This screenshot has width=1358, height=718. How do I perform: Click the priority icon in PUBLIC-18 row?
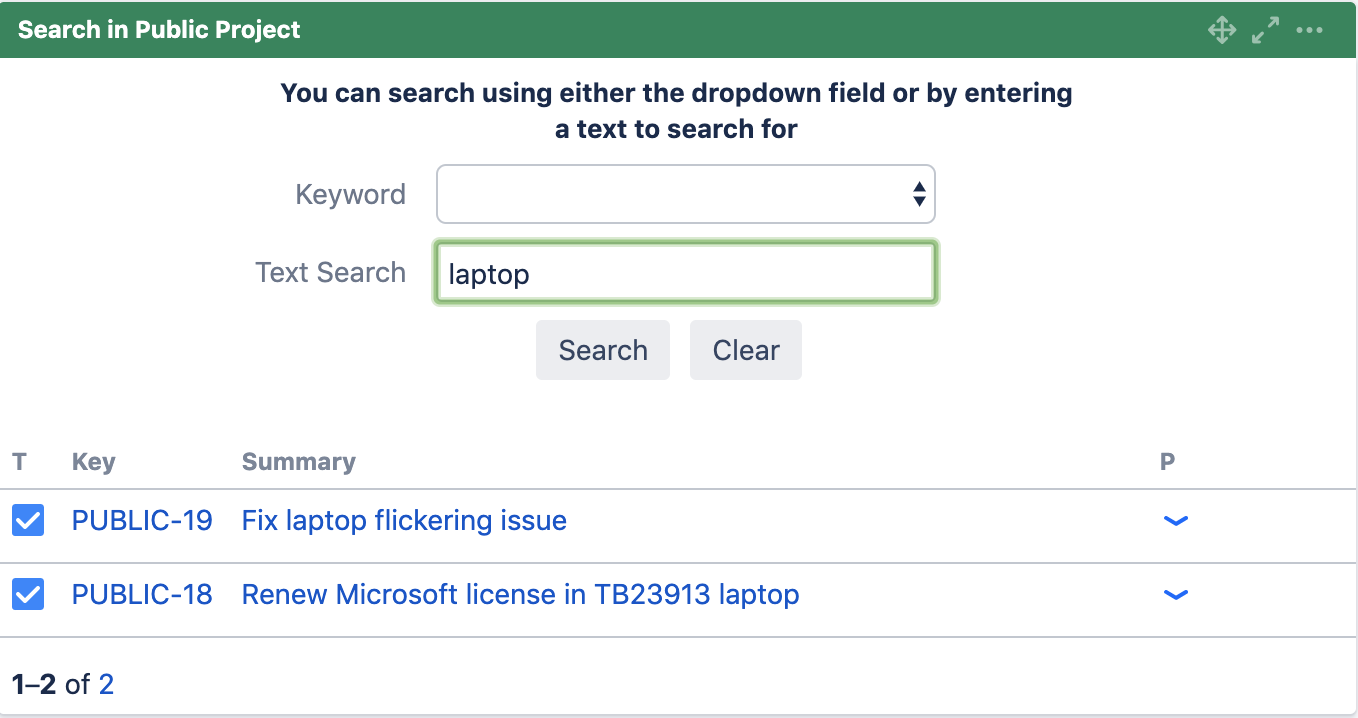point(1176,595)
